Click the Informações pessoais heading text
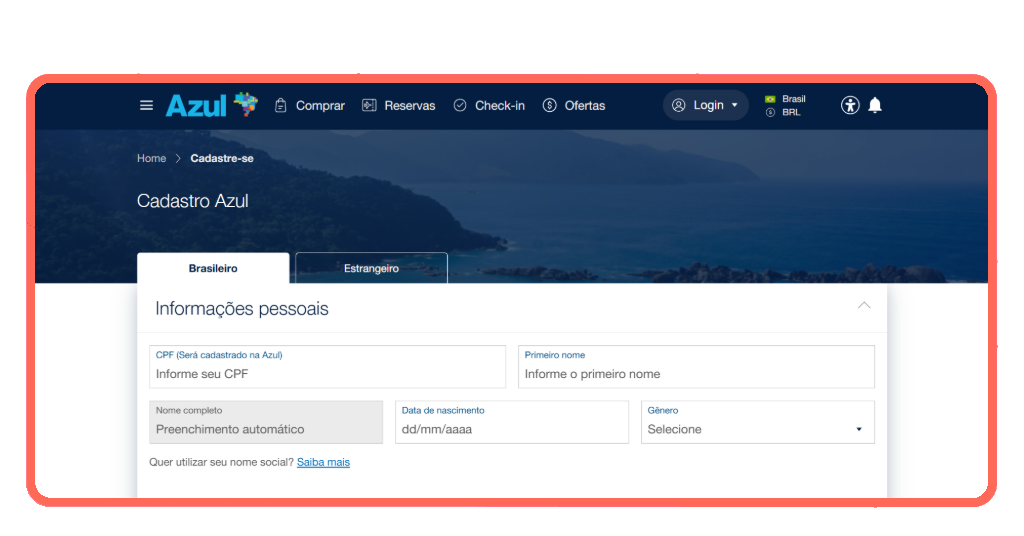Screen dimensions: 1024x536 pos(242,309)
